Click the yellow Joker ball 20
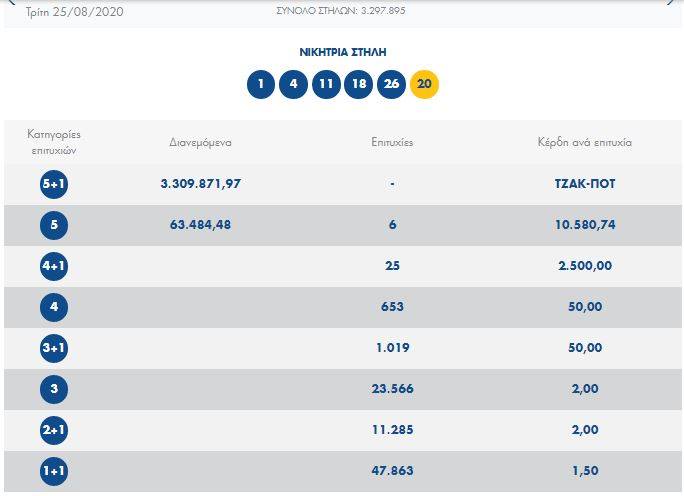684x496 pixels. (x=424, y=84)
